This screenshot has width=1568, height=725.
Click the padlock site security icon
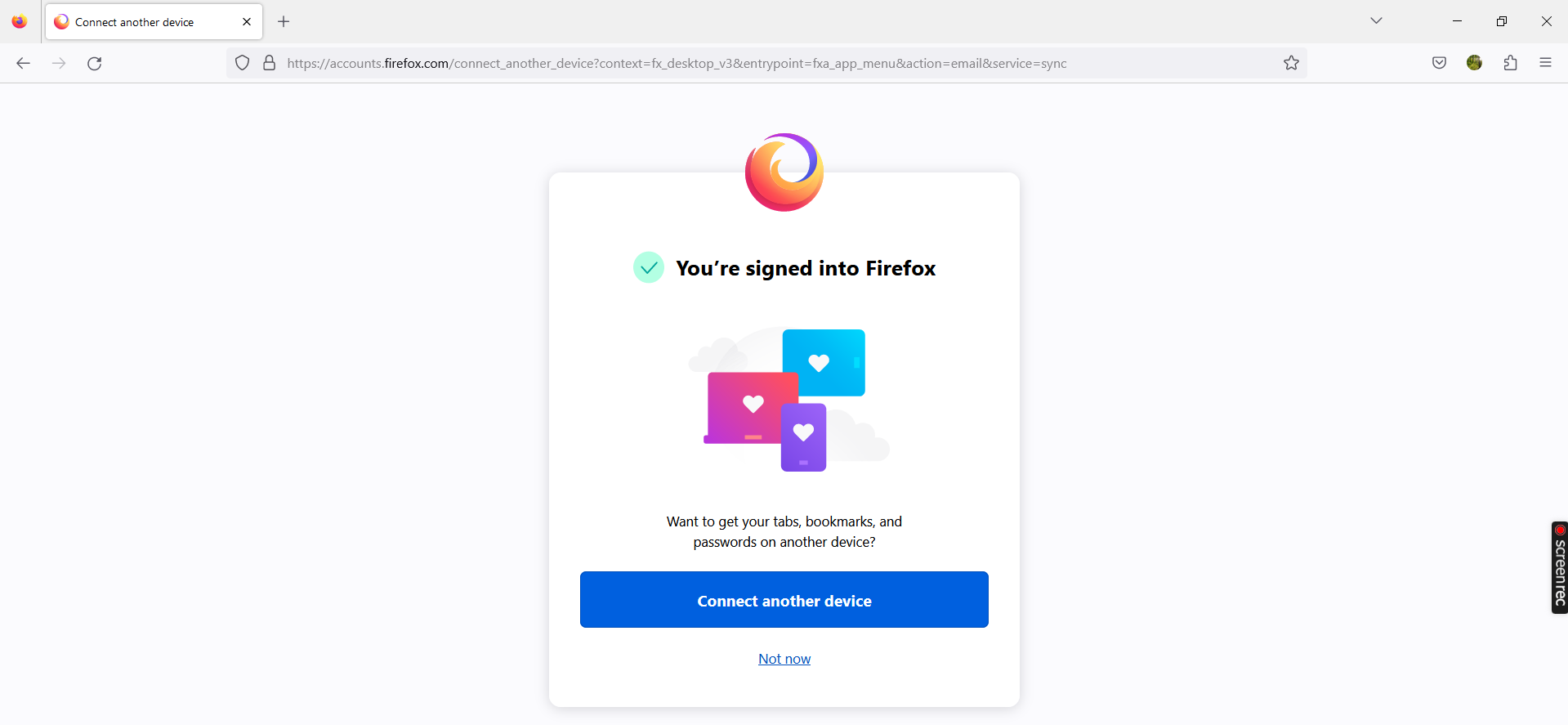tap(269, 63)
